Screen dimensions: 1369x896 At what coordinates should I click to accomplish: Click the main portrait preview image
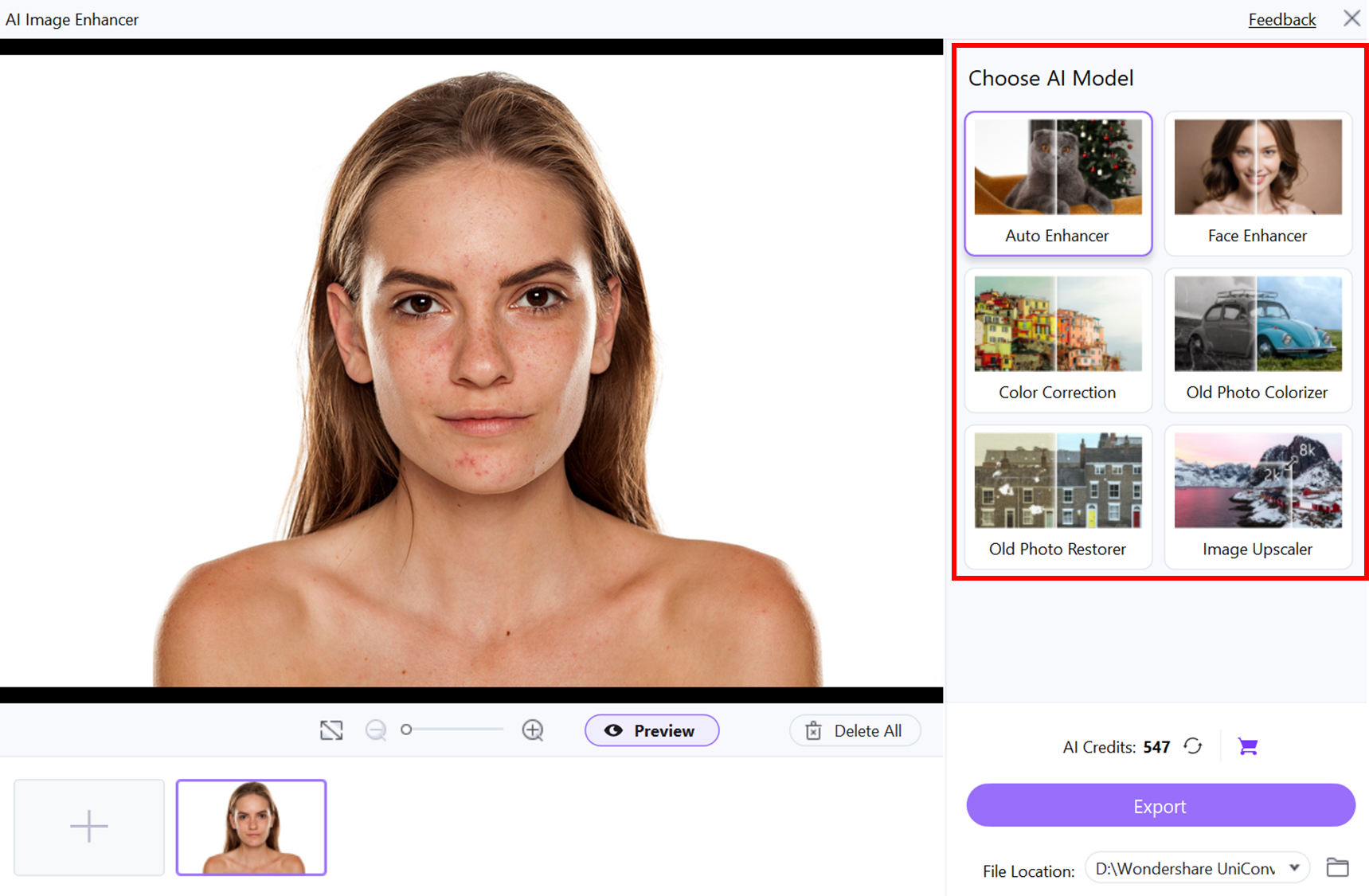click(471, 370)
